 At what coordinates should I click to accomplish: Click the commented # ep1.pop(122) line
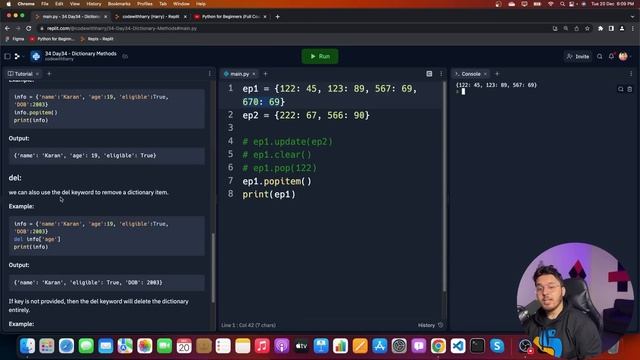click(280, 168)
